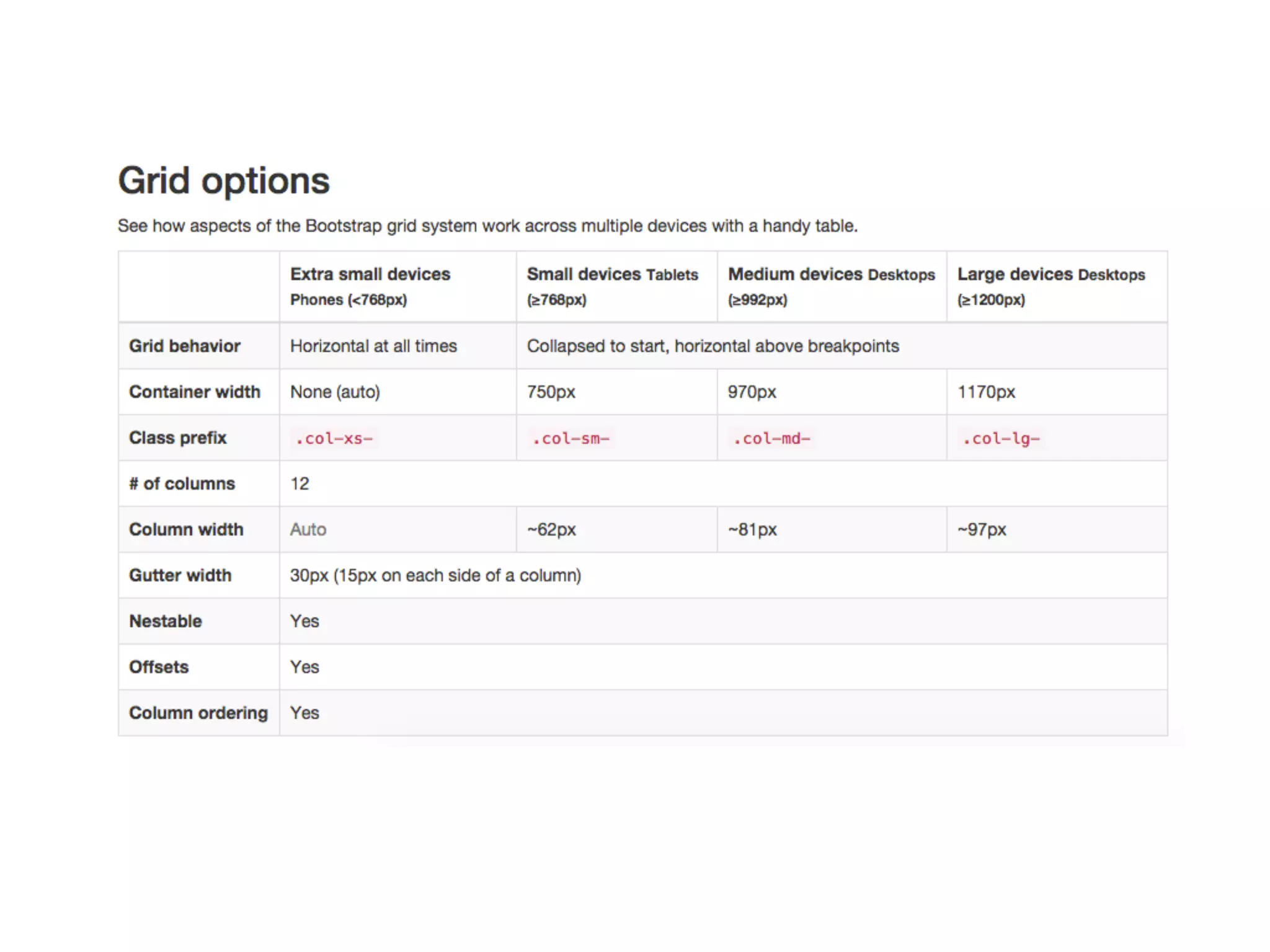1270x952 pixels.
Task: Select the .col-xs- class prefix code
Action: click(x=334, y=439)
